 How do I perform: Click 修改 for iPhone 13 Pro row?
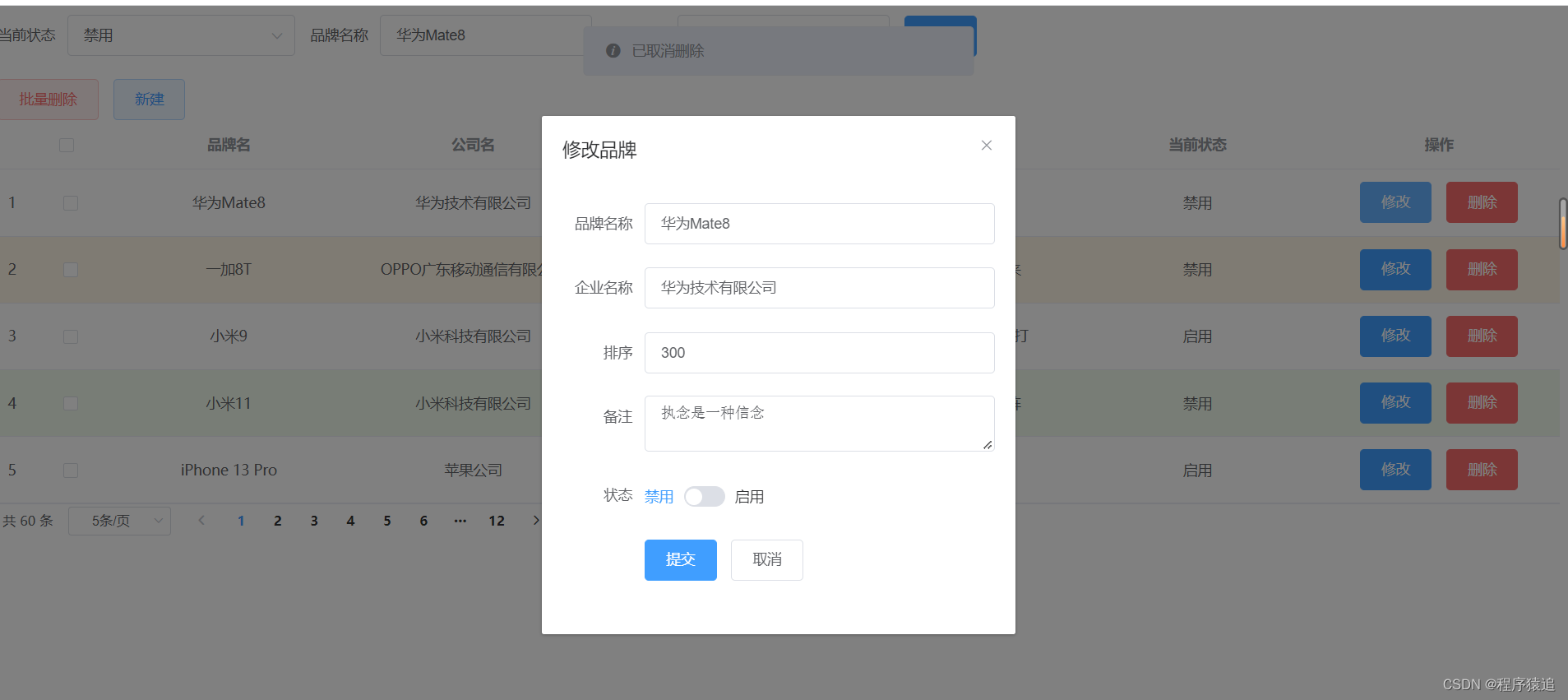1395,470
